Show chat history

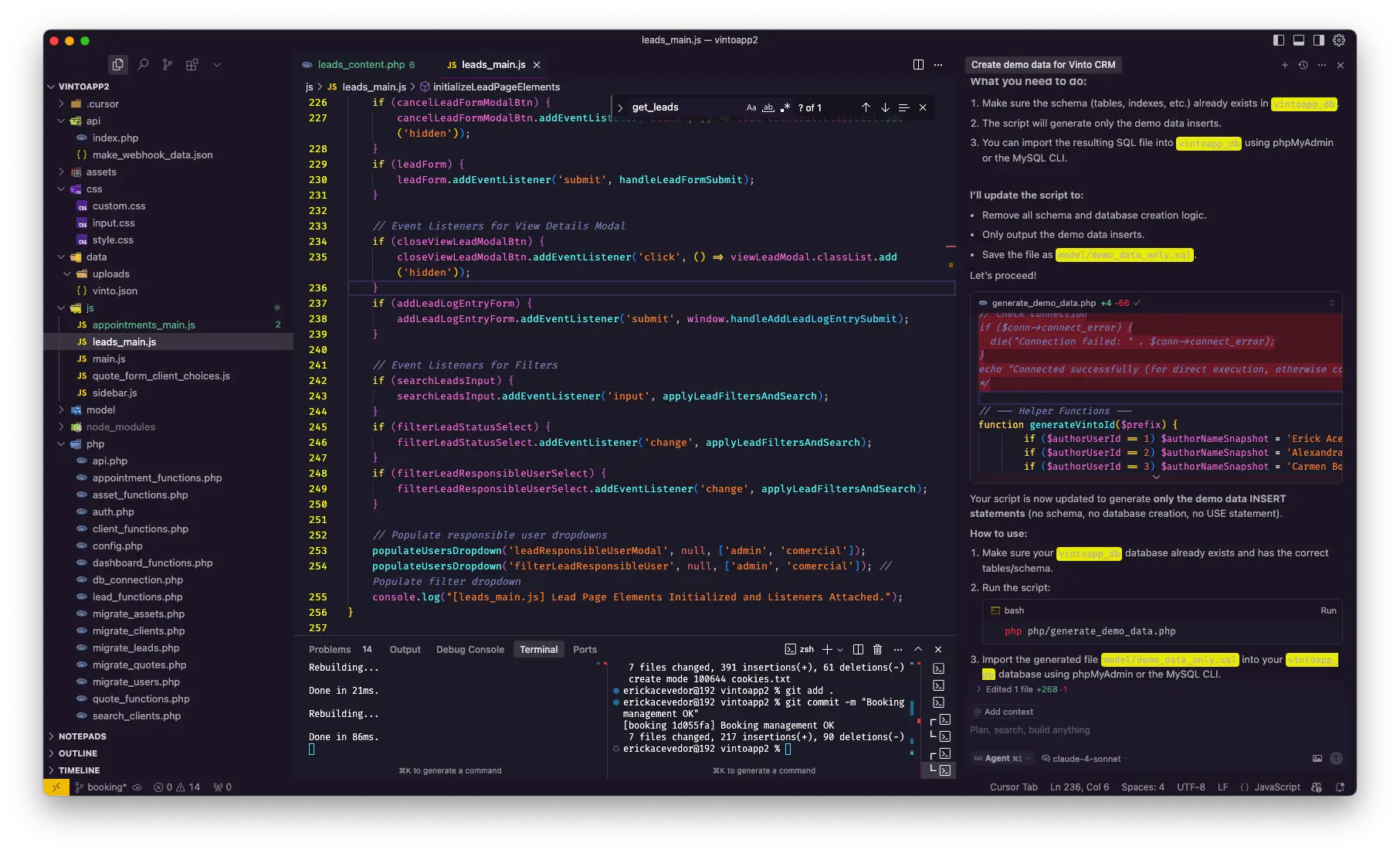[x=1303, y=65]
